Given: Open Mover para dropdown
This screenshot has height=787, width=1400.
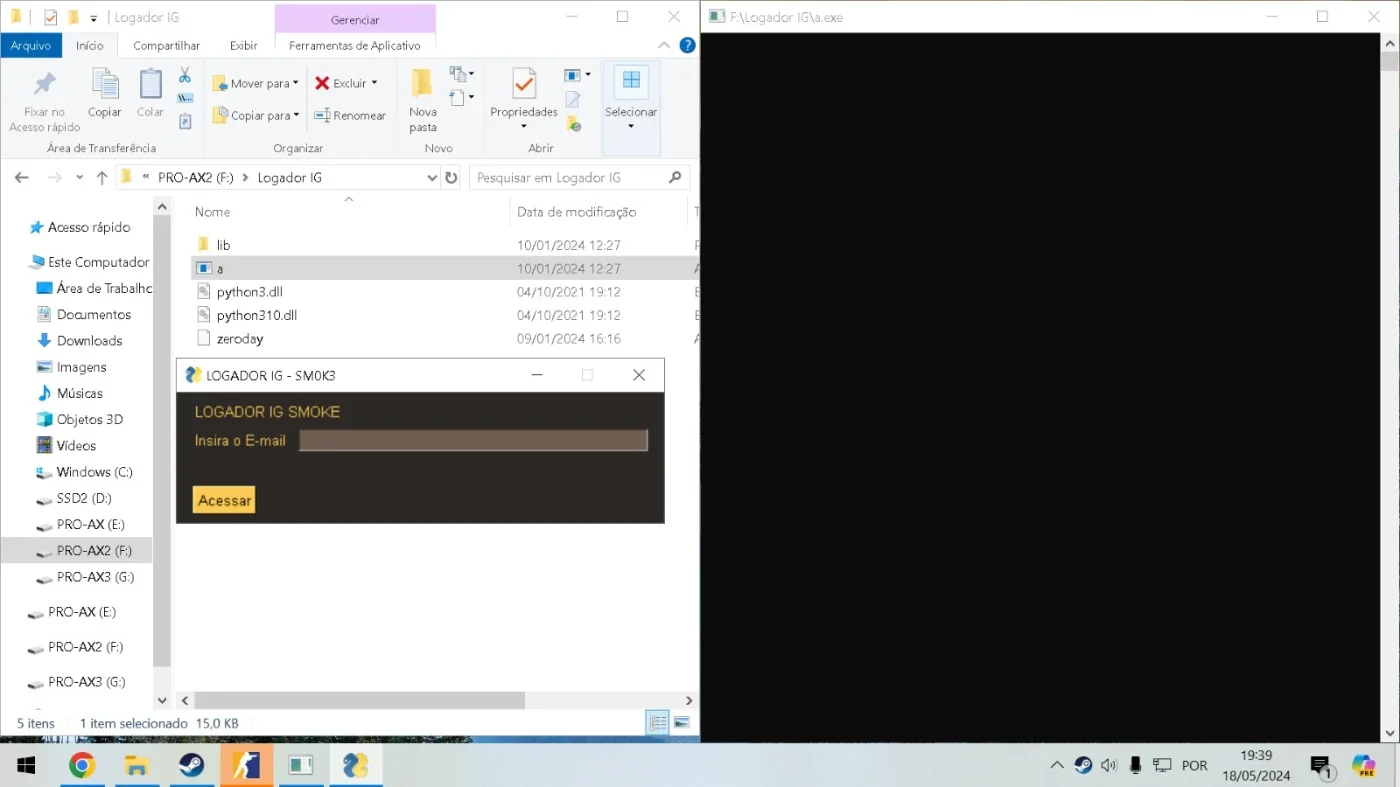Looking at the screenshot, I should tap(256, 84).
